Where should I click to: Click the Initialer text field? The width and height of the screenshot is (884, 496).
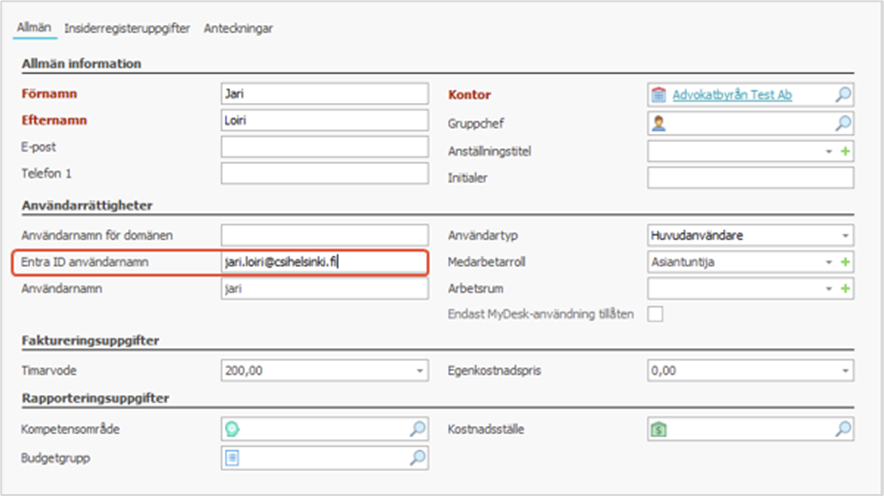coord(750,178)
